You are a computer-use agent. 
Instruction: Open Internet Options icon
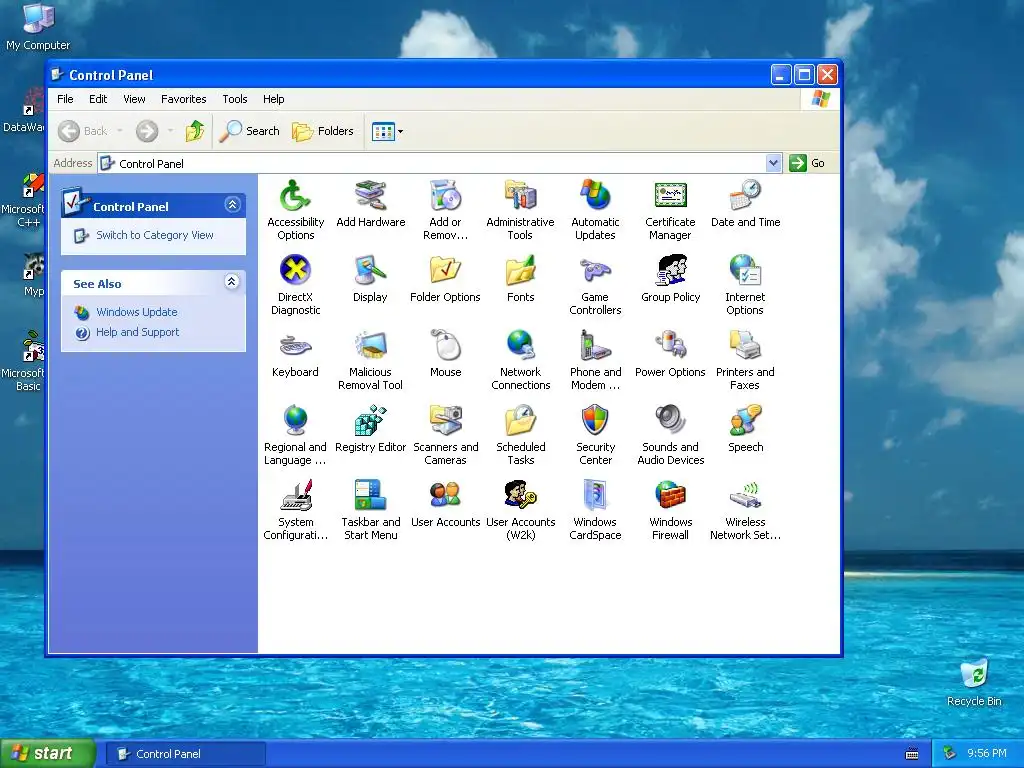745,270
